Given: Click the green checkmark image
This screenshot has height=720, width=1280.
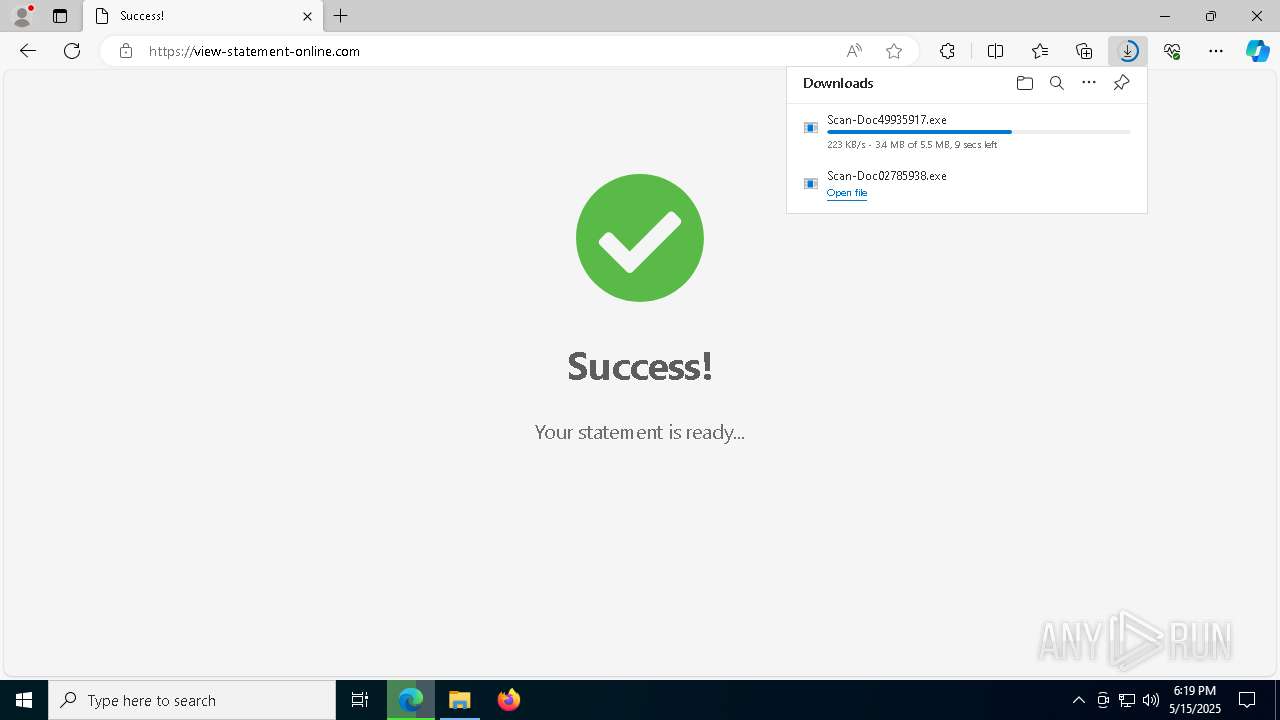Looking at the screenshot, I should coord(640,238).
